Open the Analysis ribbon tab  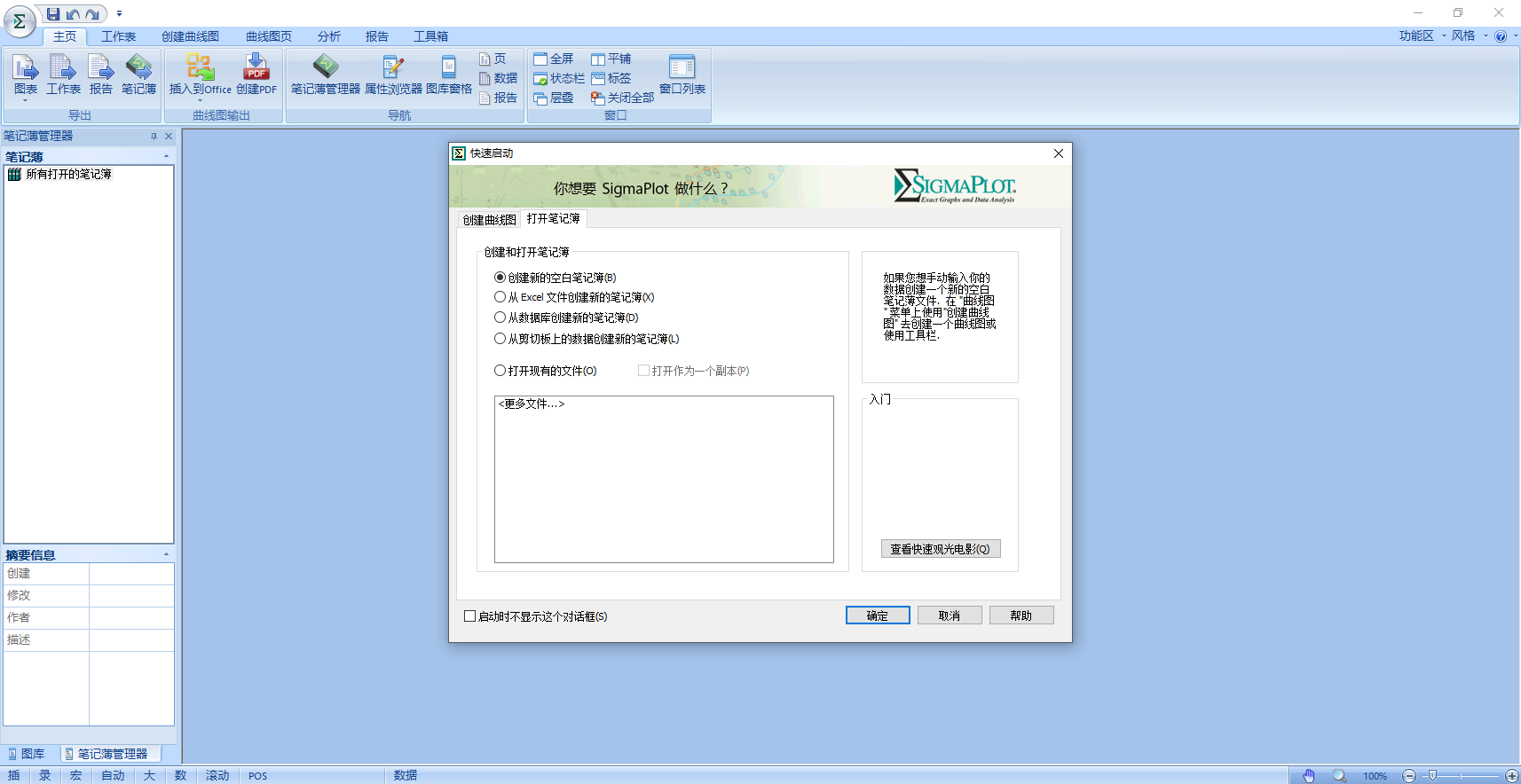tap(328, 36)
